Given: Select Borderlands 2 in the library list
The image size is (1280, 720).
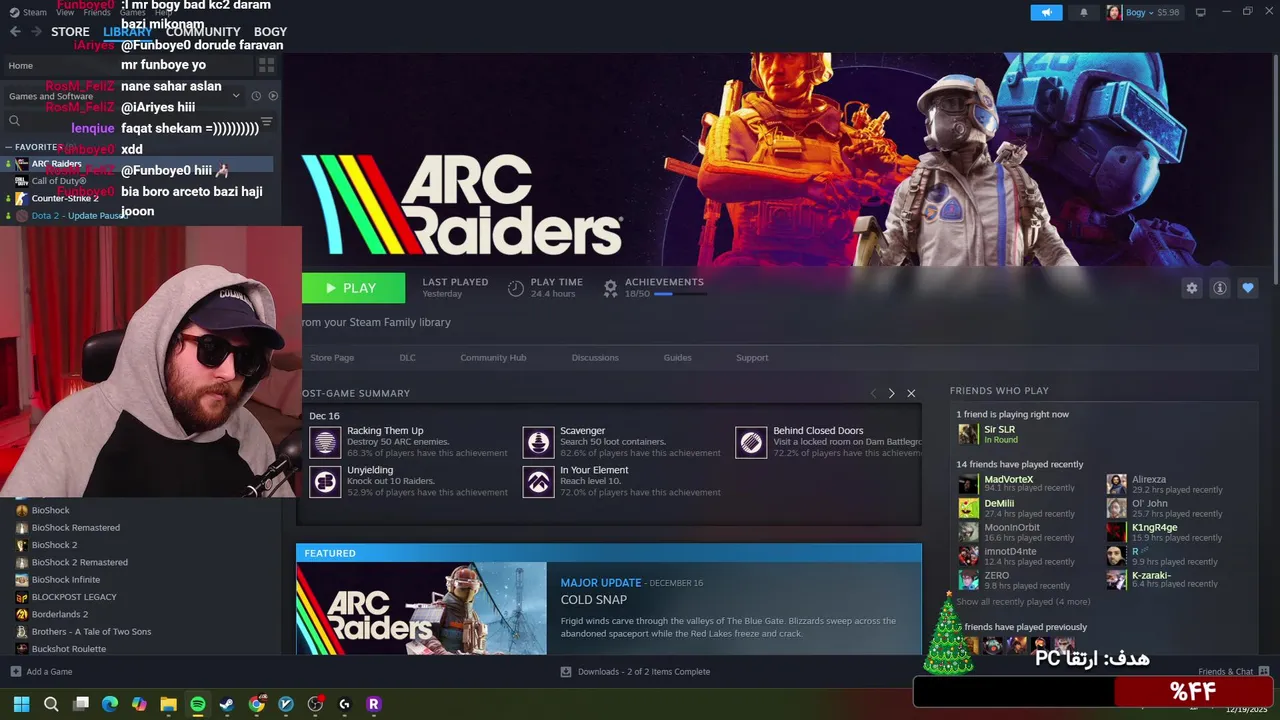Looking at the screenshot, I should pos(59,614).
